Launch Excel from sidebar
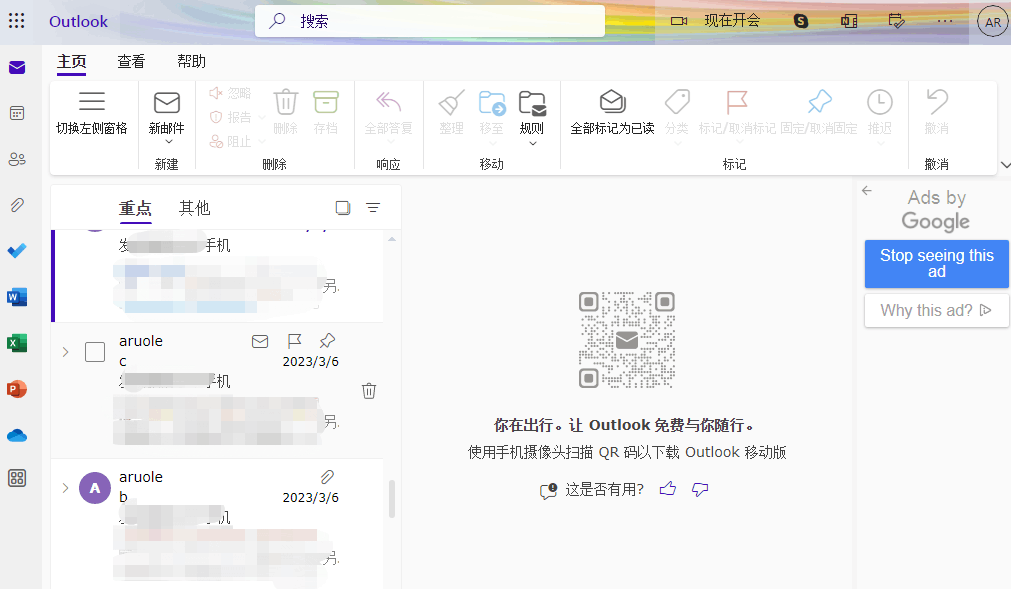Image resolution: width=1011 pixels, height=589 pixels. pos(17,343)
